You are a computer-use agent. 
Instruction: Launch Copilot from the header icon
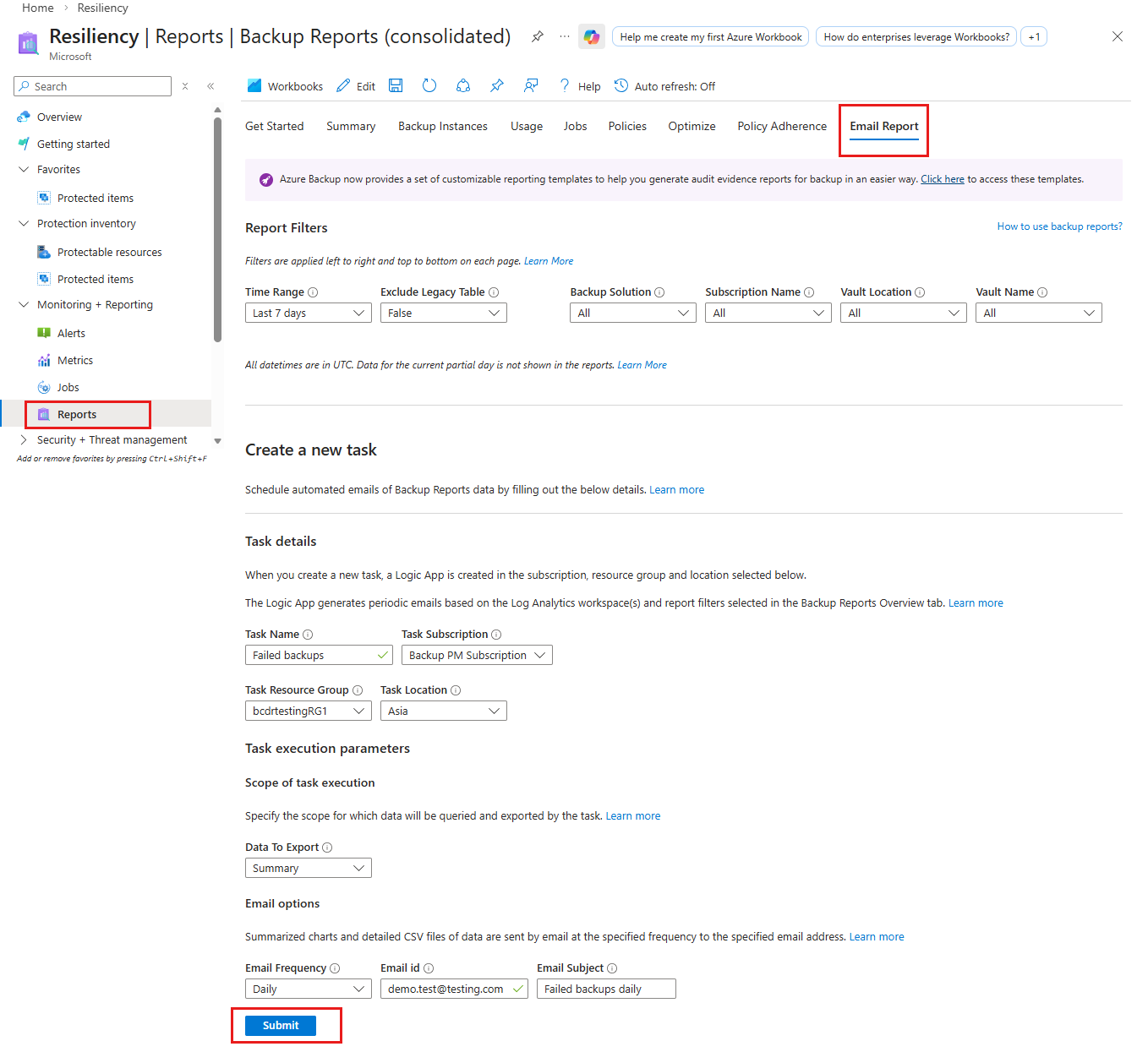point(592,36)
